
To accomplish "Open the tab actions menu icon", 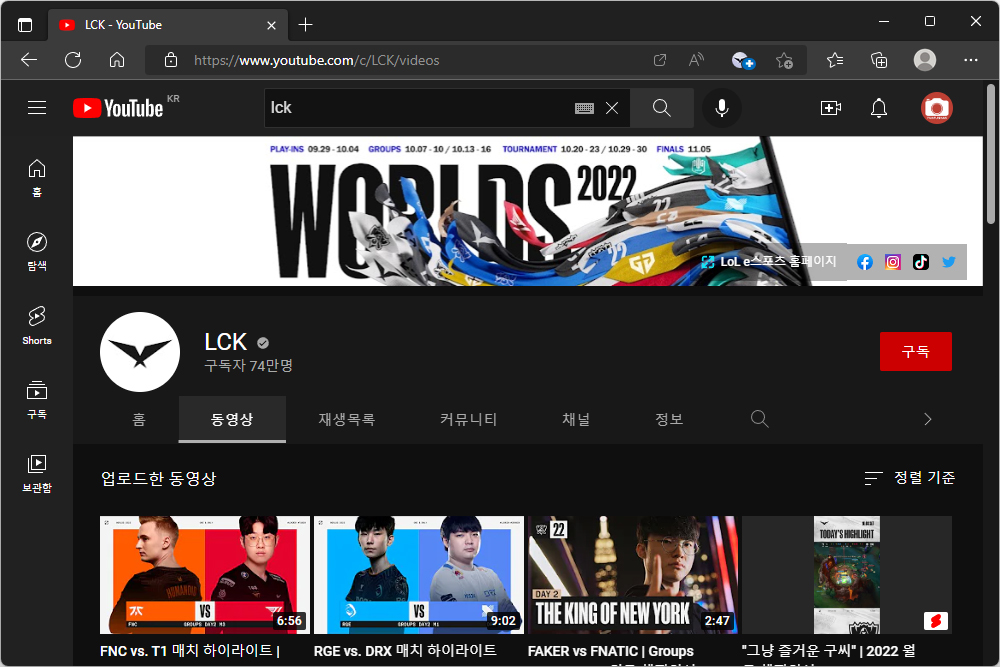I will pos(25,25).
